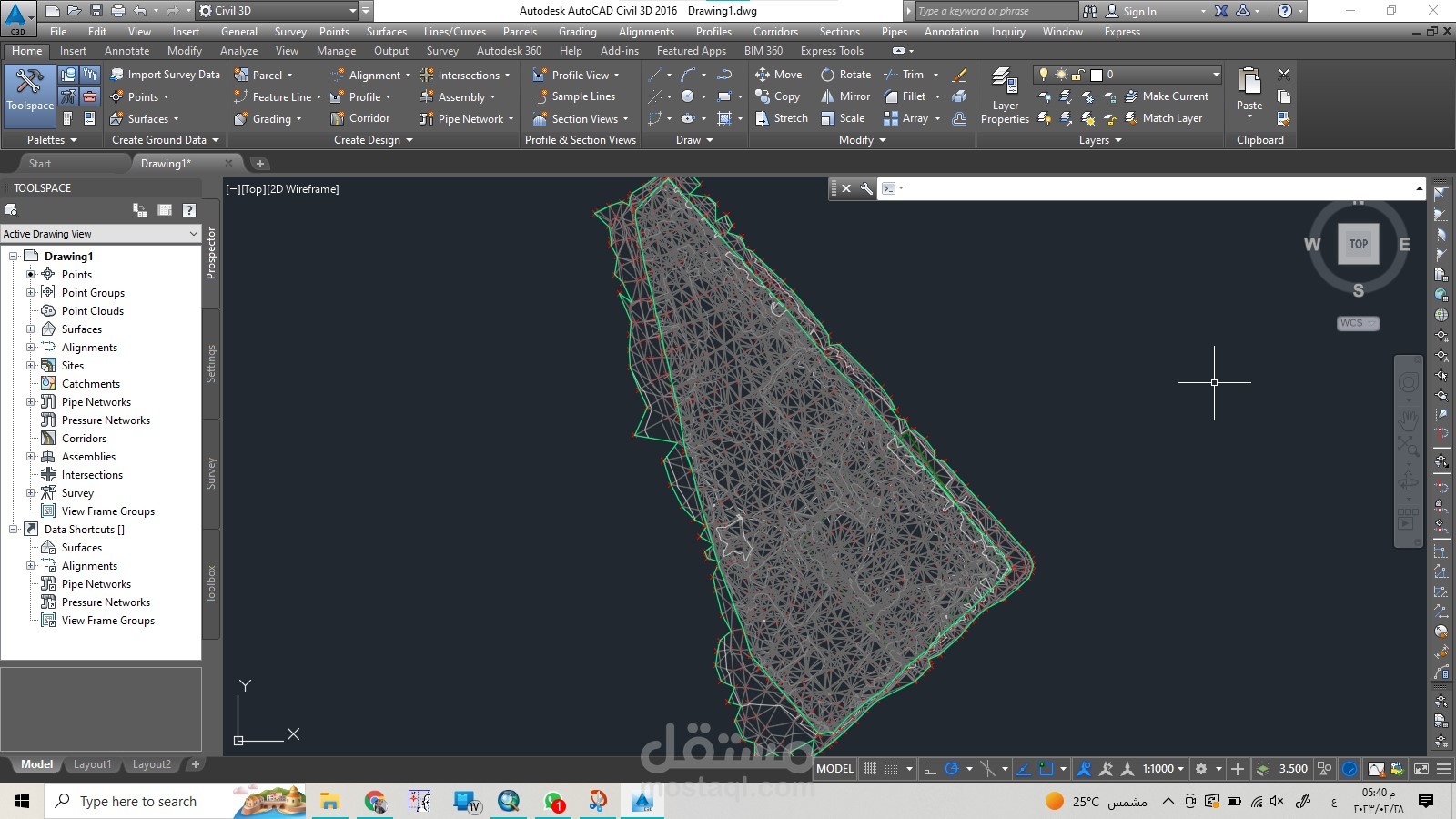
Task: Choose the Rotate tool
Action: 845,75
